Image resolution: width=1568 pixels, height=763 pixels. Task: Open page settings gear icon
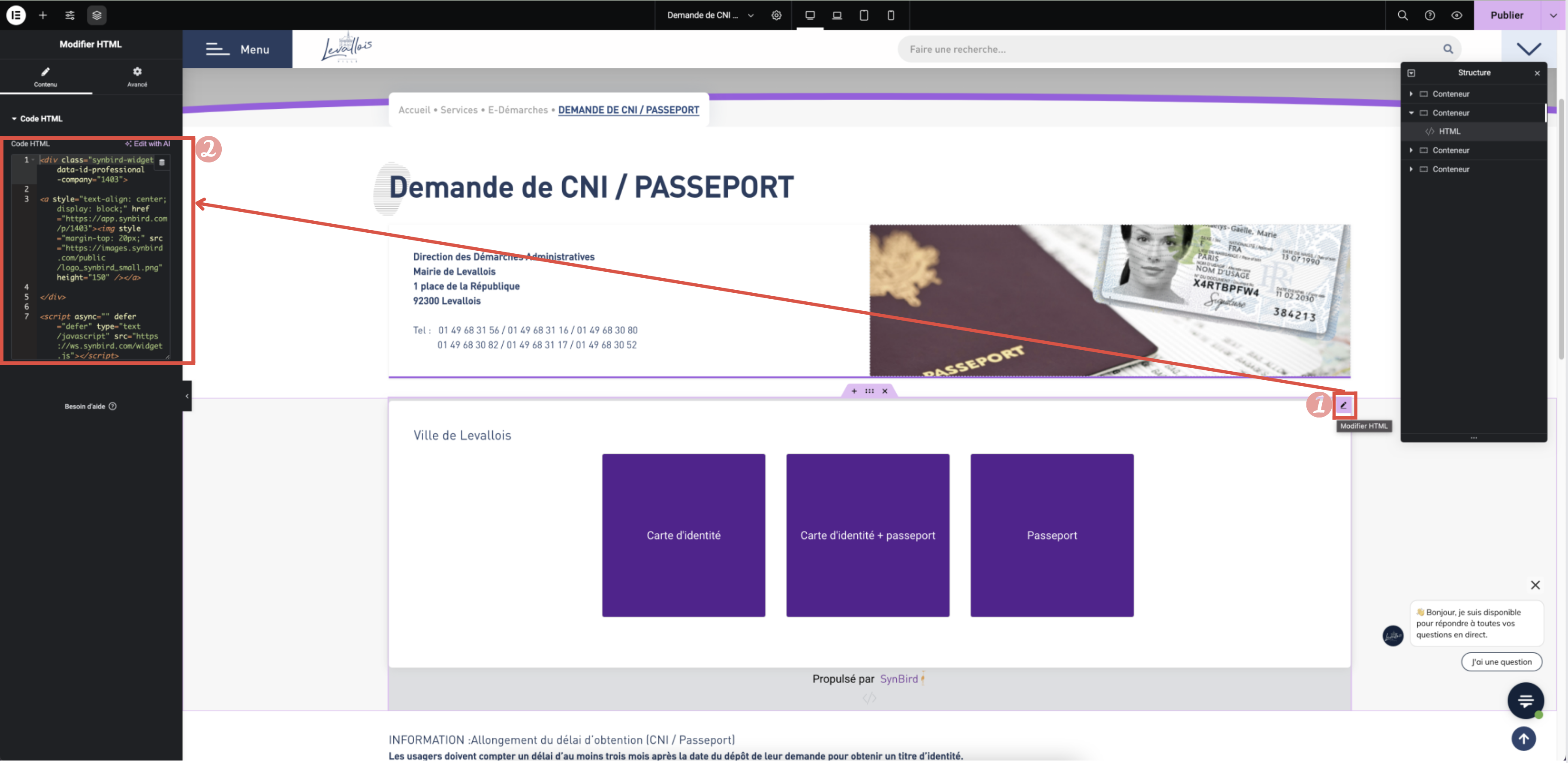point(776,15)
